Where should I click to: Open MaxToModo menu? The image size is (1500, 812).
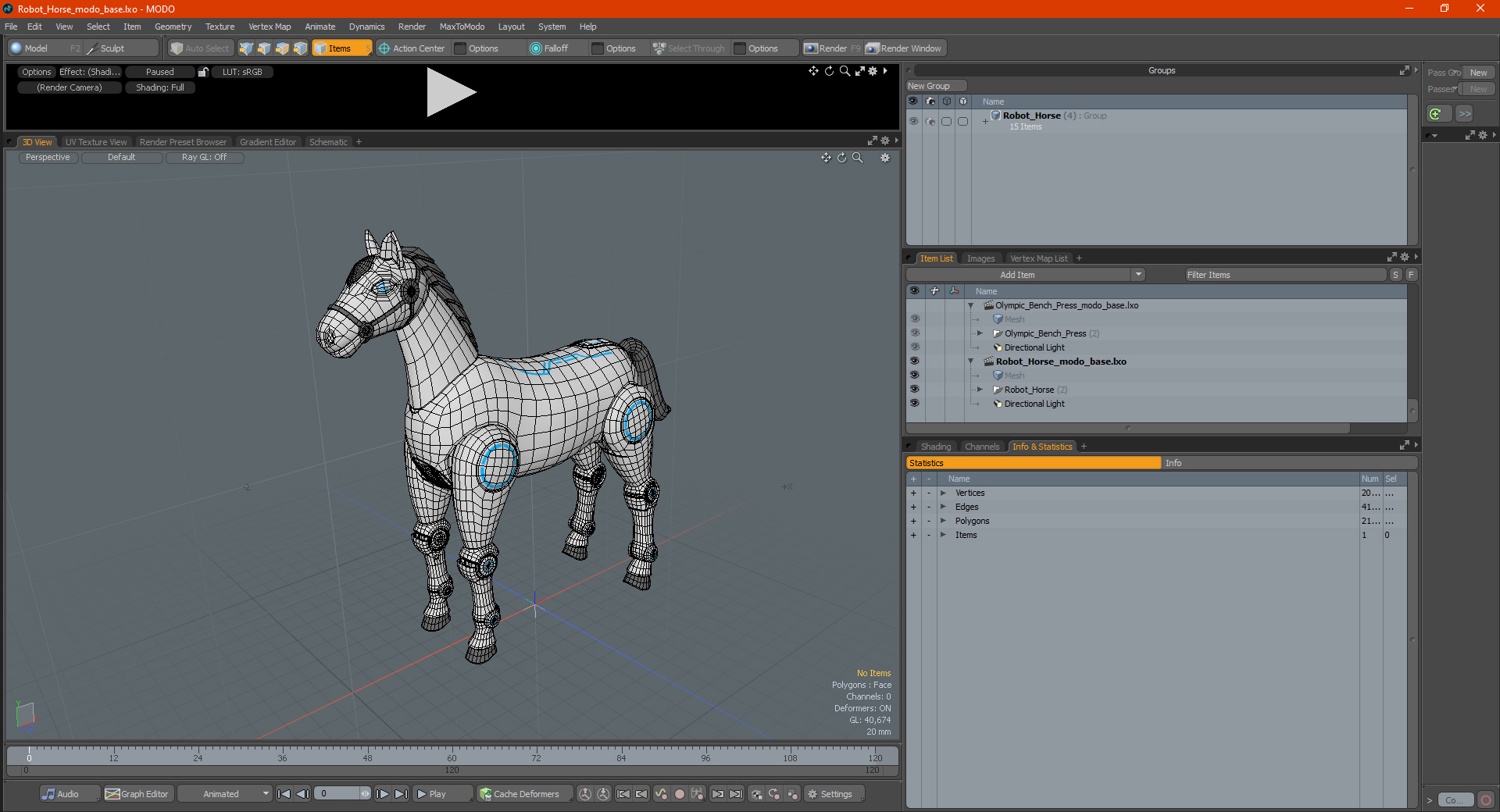point(462,27)
